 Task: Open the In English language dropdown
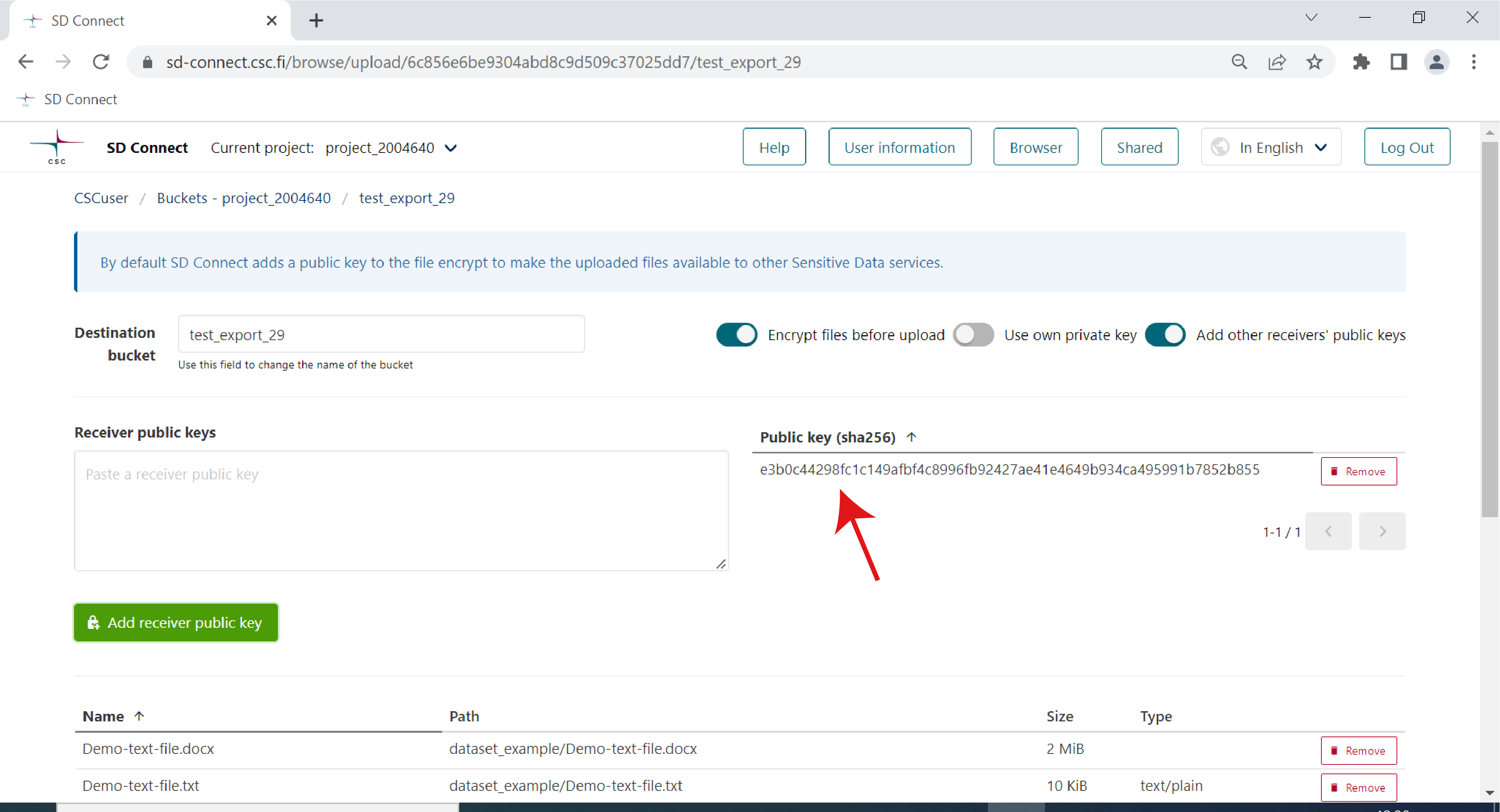(1271, 147)
